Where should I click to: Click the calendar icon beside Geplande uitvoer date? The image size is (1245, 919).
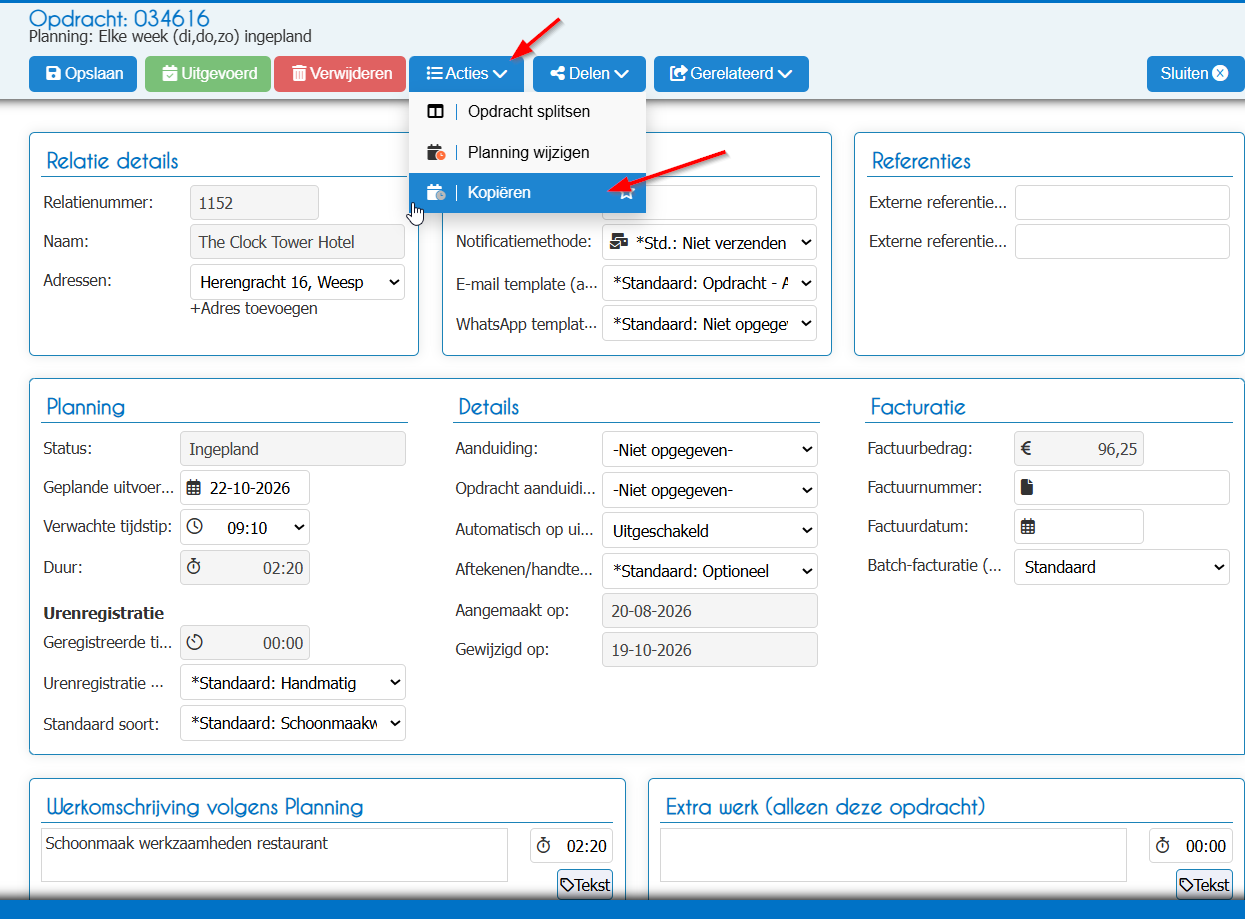pyautogui.click(x=194, y=488)
